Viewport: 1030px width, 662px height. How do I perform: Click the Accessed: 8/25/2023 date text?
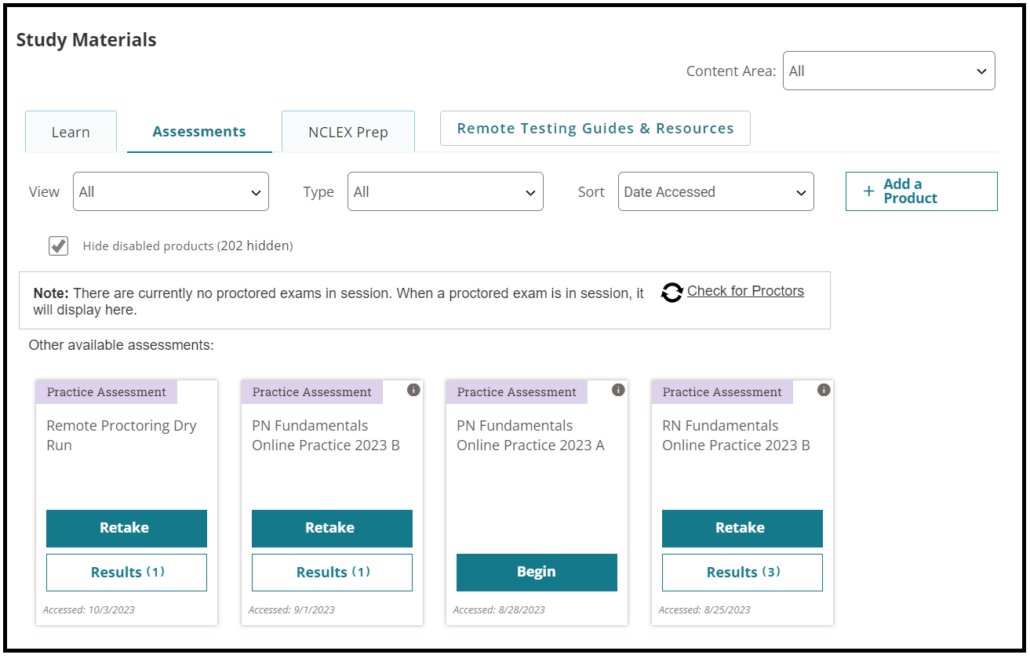click(x=704, y=610)
